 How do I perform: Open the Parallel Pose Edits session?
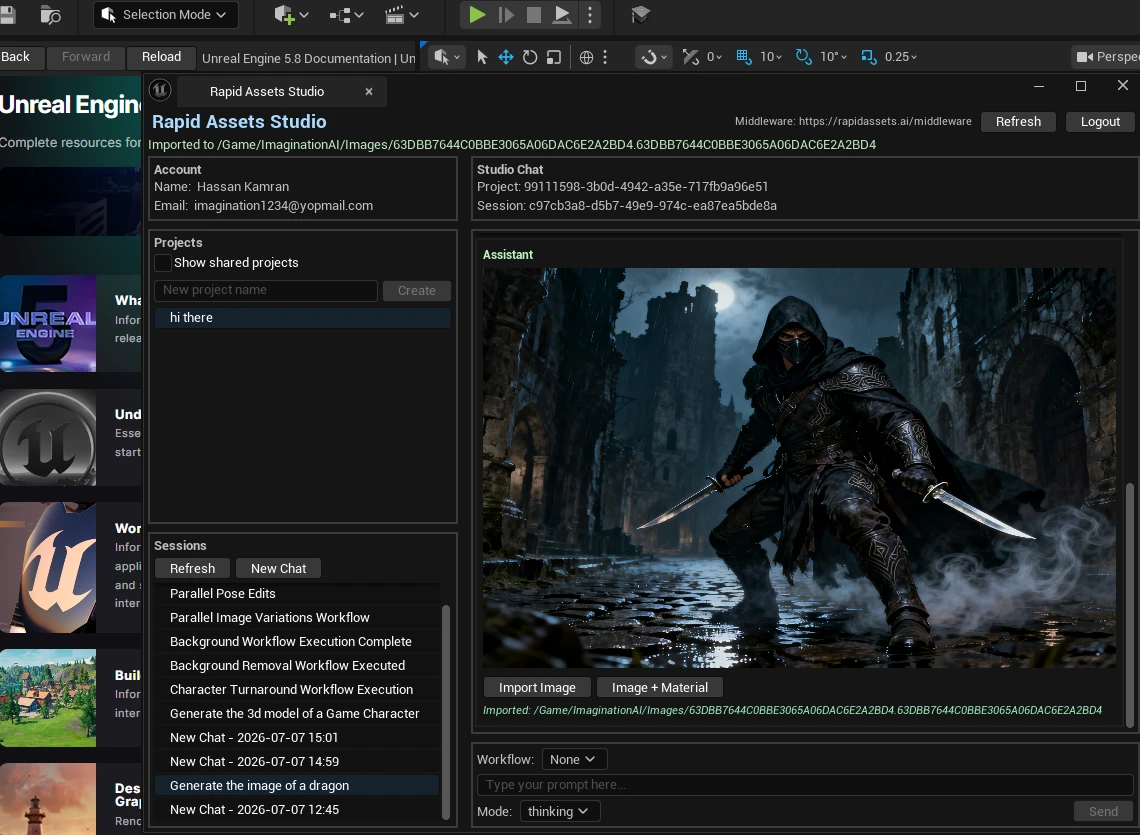[297, 594]
